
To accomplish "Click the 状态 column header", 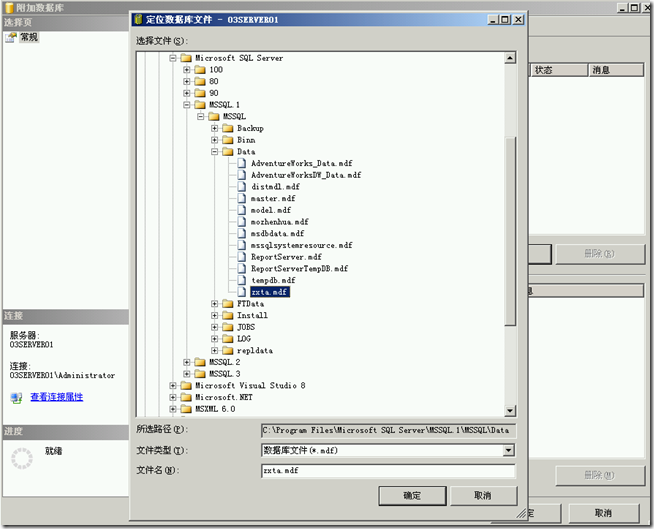I will tap(560, 70).
